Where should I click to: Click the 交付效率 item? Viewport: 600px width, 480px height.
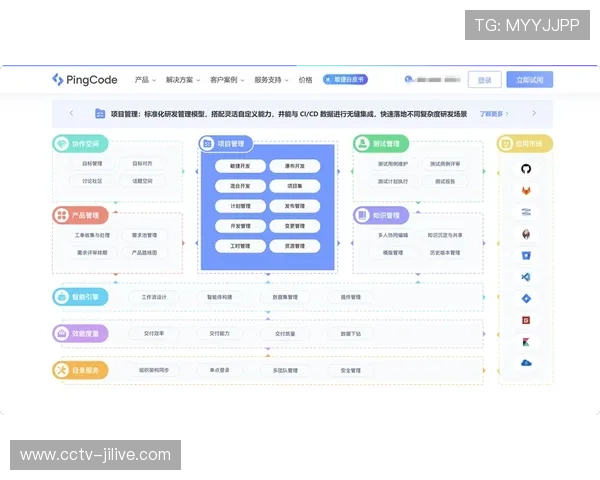(x=154, y=333)
